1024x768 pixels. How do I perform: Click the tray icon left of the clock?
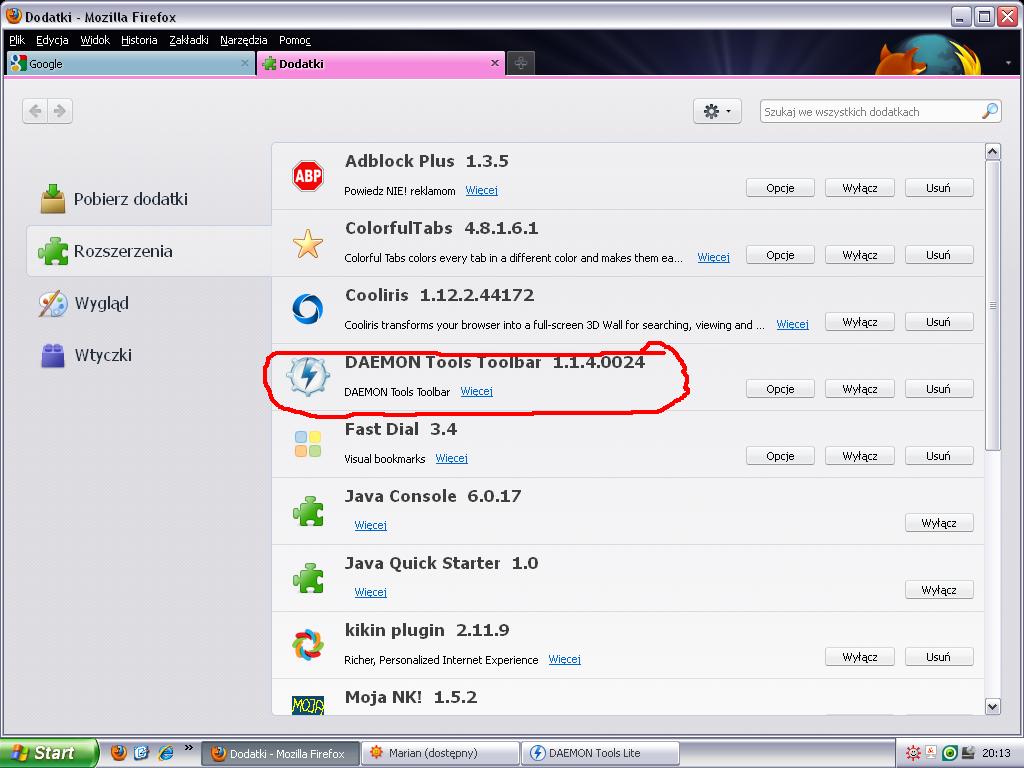[x=968, y=752]
